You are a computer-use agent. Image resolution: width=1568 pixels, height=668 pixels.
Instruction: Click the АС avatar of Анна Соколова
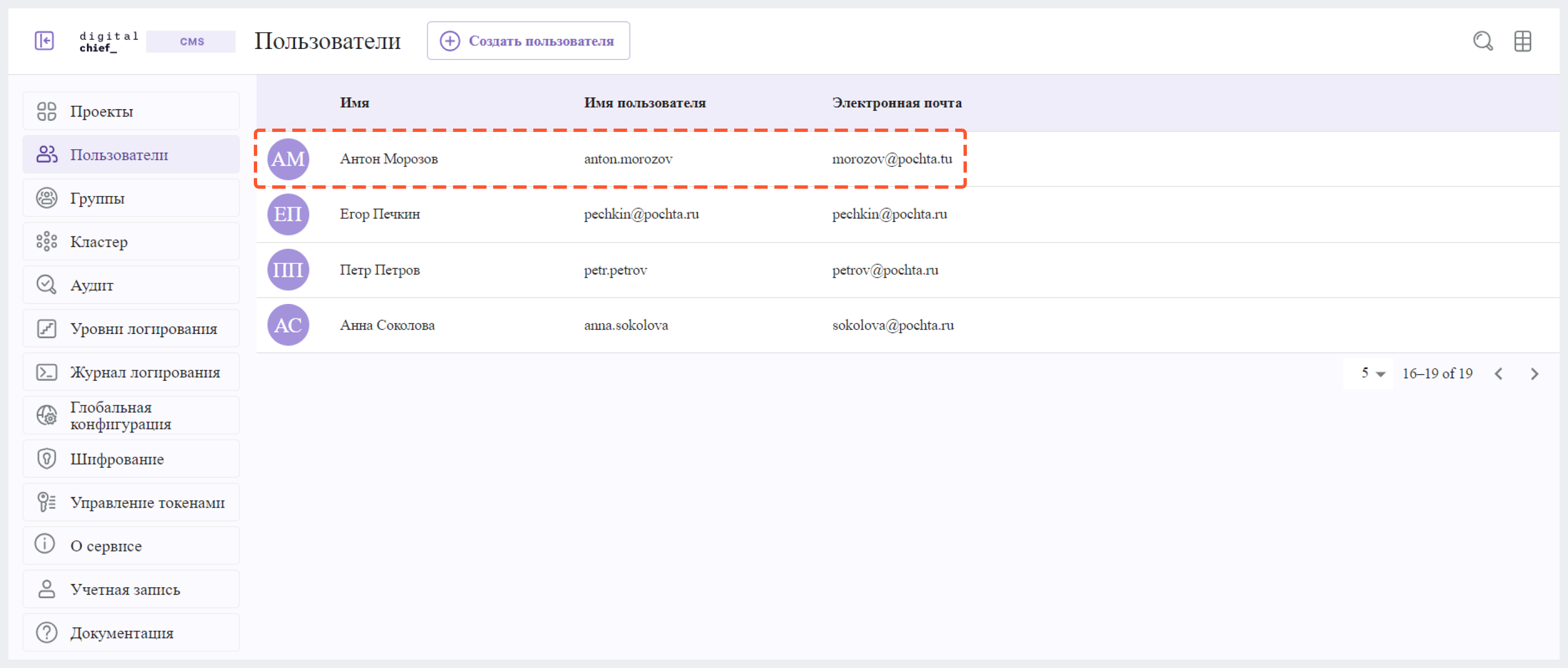click(x=288, y=325)
